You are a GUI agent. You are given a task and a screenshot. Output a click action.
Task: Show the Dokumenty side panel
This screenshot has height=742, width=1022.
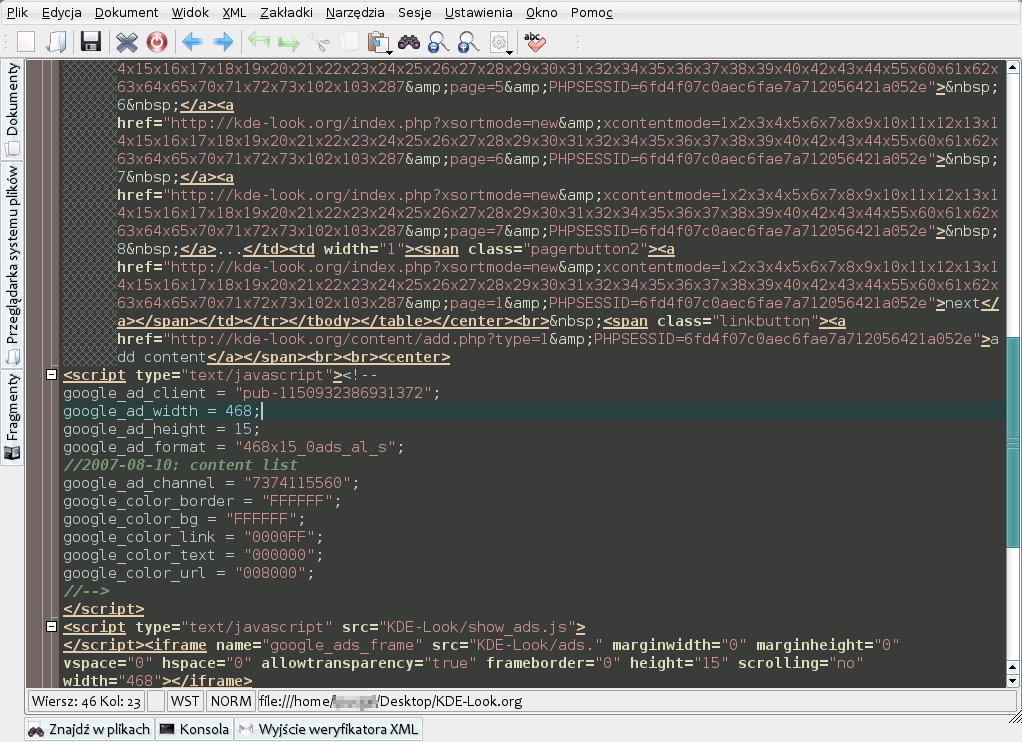[x=12, y=109]
